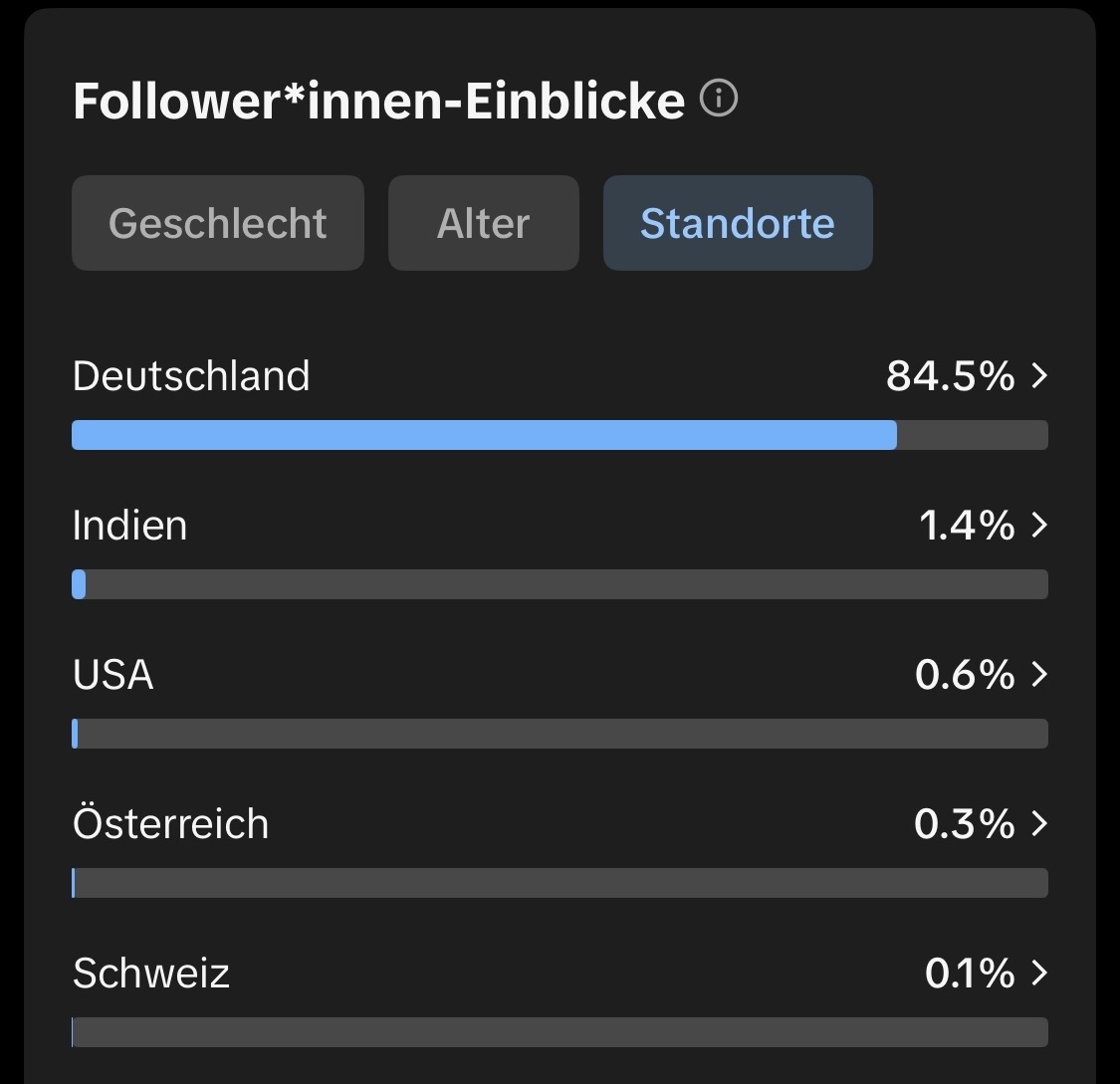Tap the info icon beside Follower*innen-Einblicke
The image size is (1120, 1084).
pyautogui.click(x=719, y=100)
